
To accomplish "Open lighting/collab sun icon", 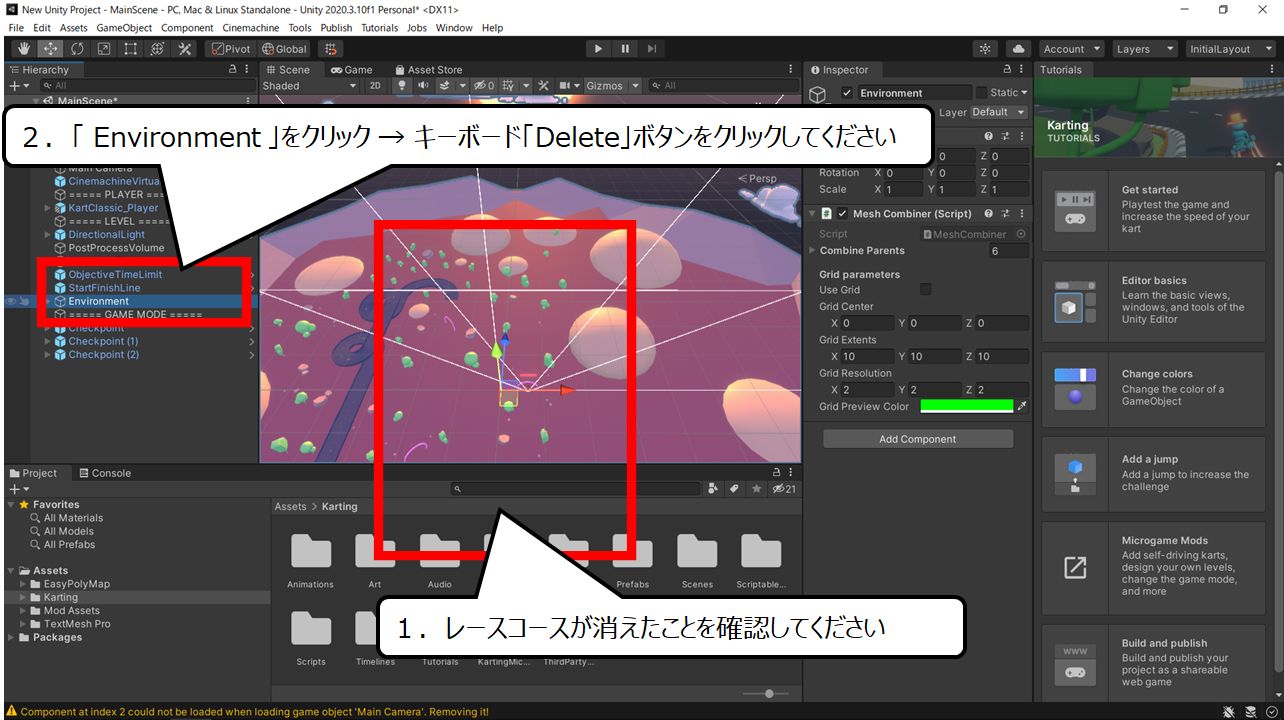I will (986, 49).
